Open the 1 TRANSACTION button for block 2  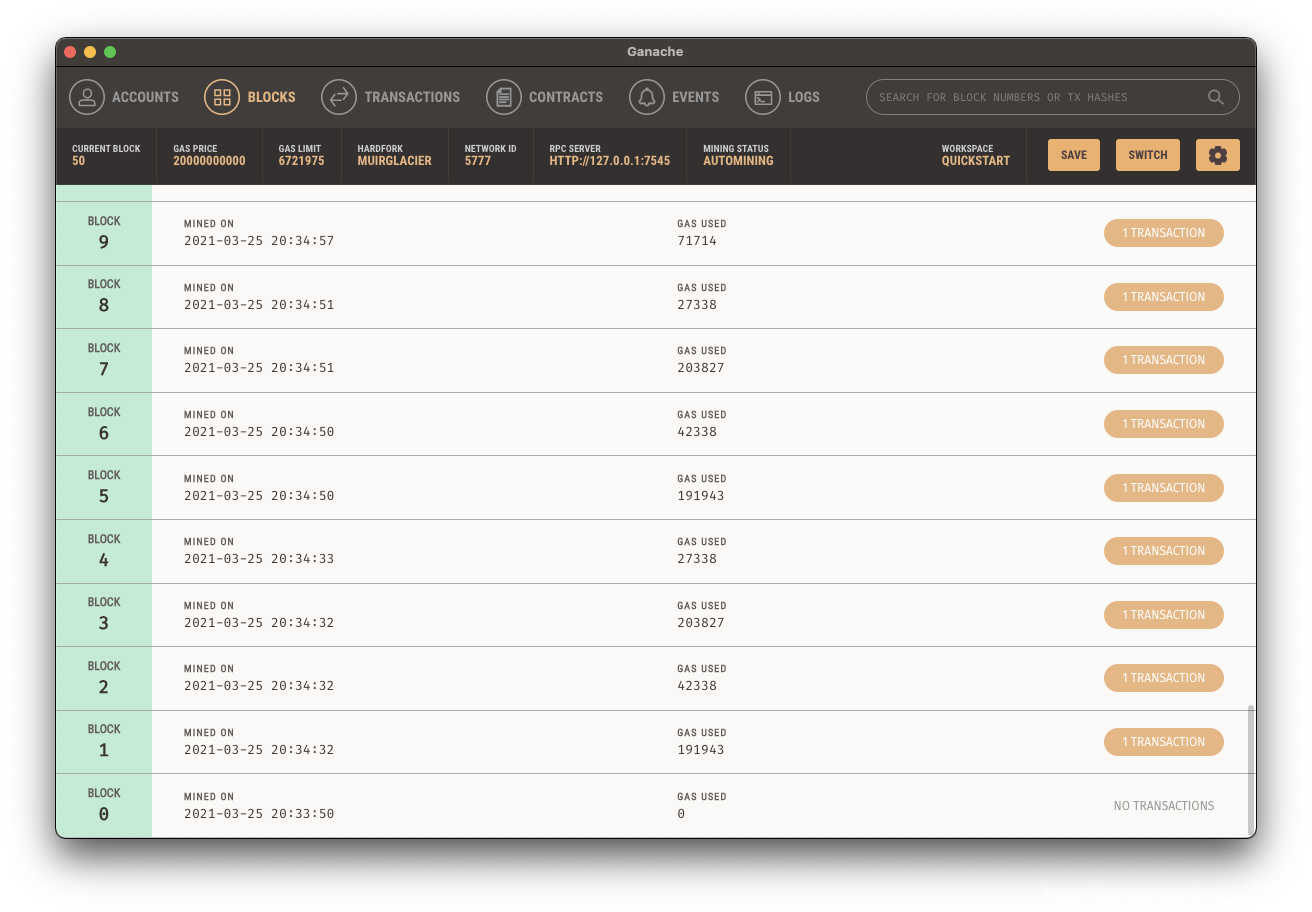coord(1164,678)
